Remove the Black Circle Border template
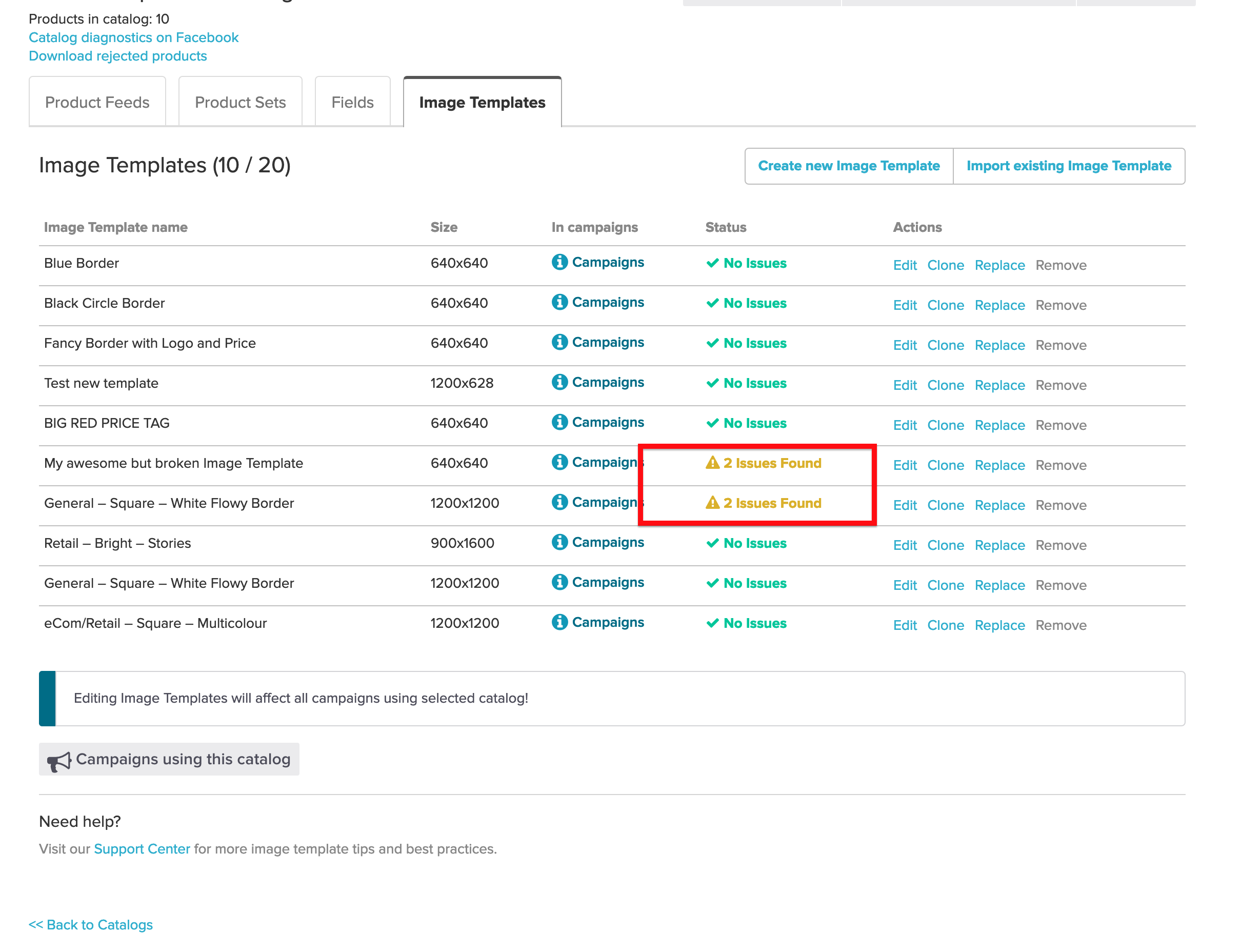The width and height of the screenshot is (1241, 952). [x=1060, y=305]
